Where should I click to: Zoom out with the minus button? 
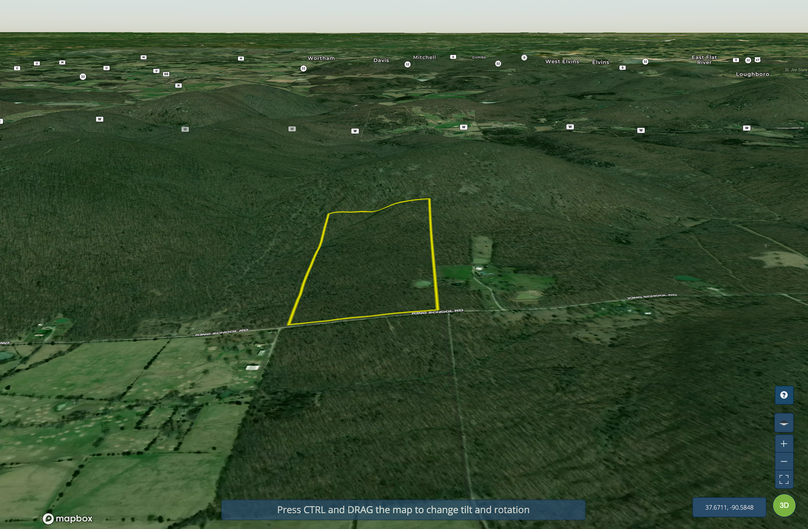point(784,462)
